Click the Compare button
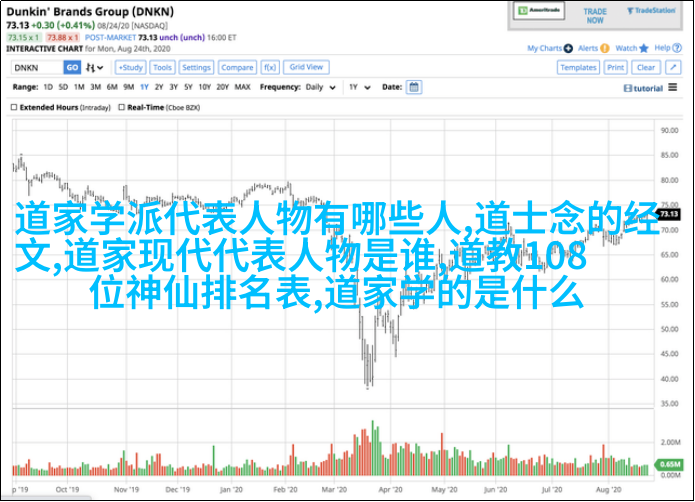This screenshot has width=695, height=502. [237, 68]
